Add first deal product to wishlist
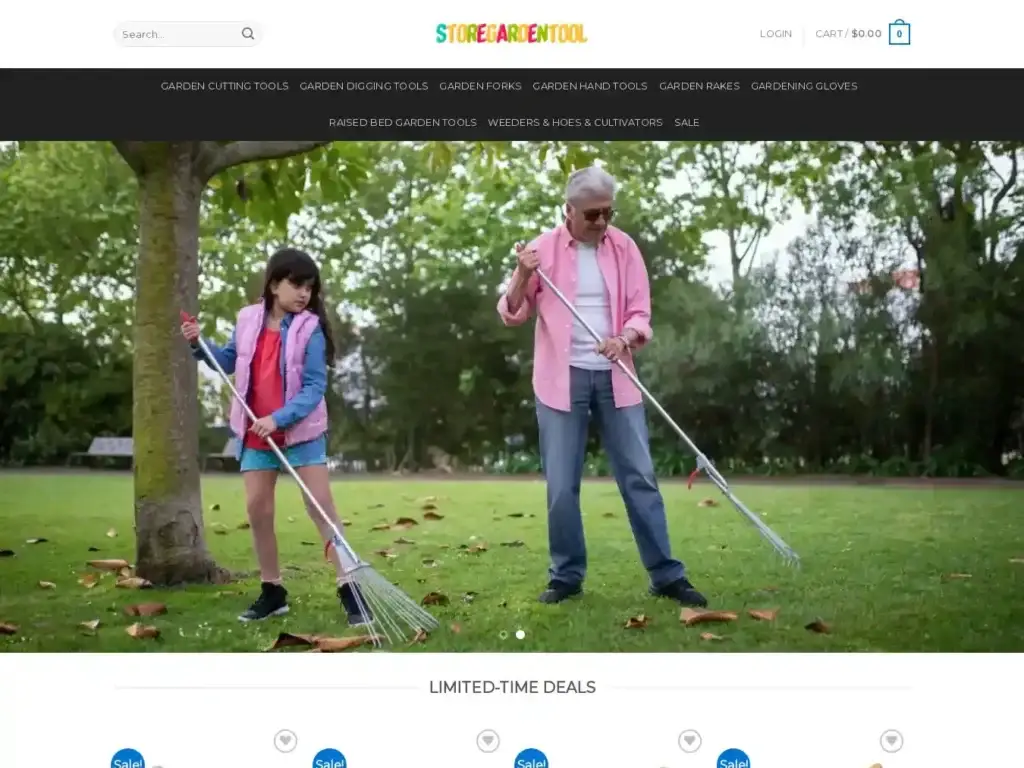Image resolution: width=1024 pixels, height=768 pixels. click(x=285, y=741)
